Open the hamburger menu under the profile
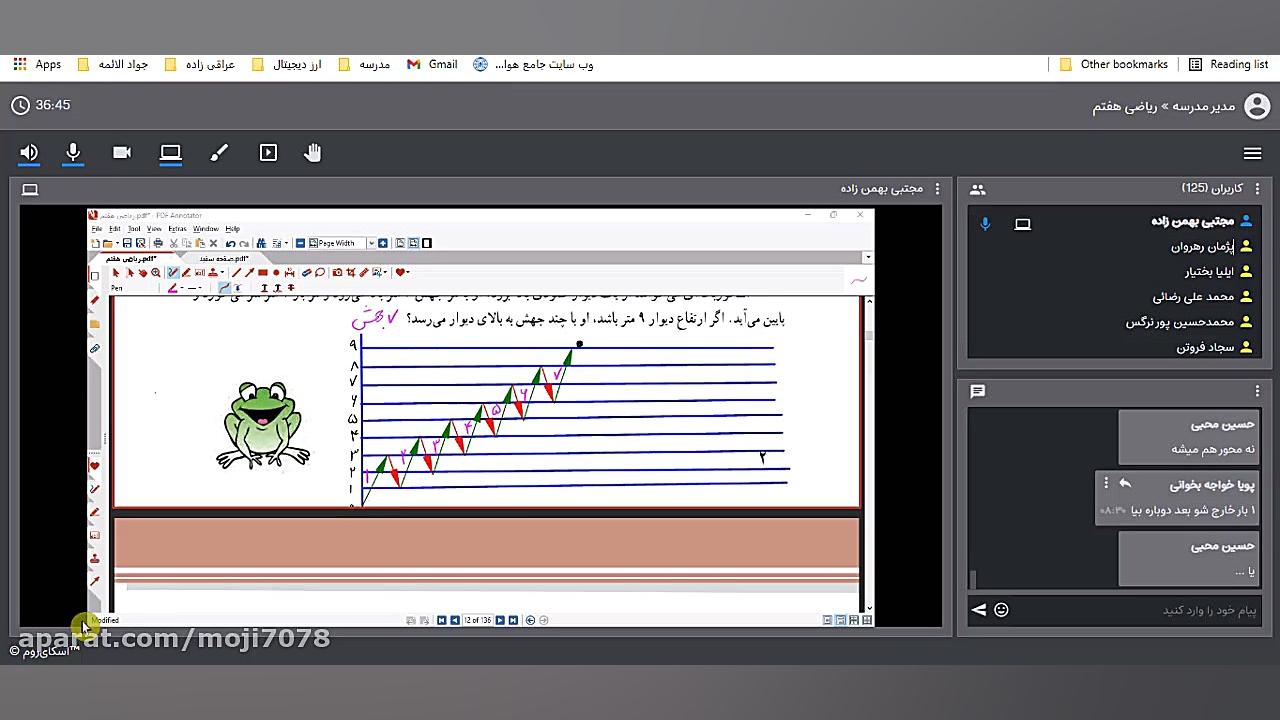The height and width of the screenshot is (720, 1280). [1252, 153]
